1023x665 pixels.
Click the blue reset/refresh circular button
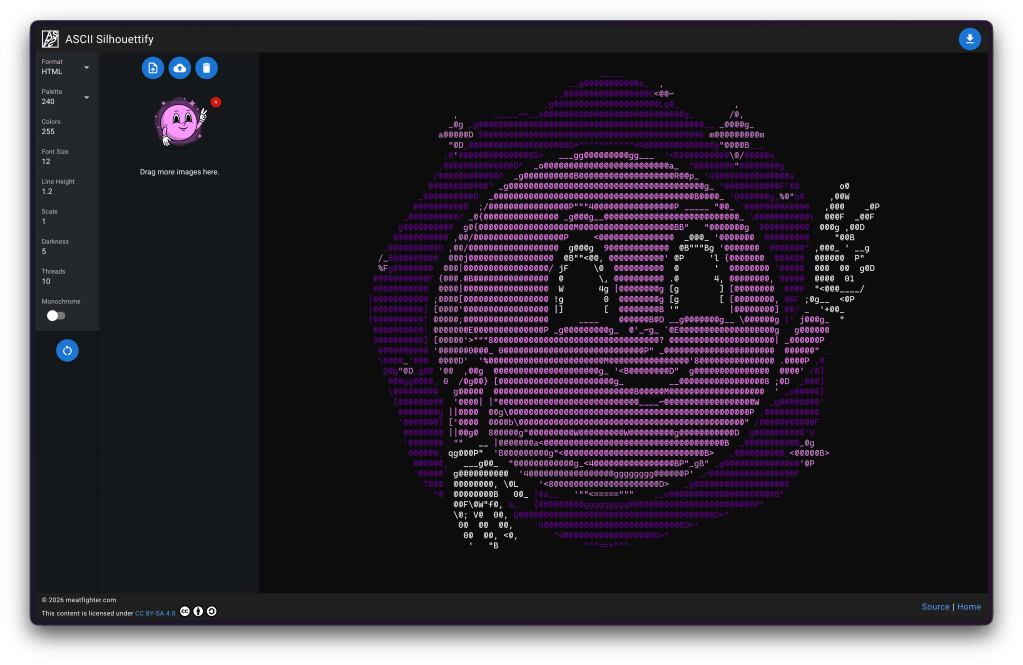tap(67, 350)
